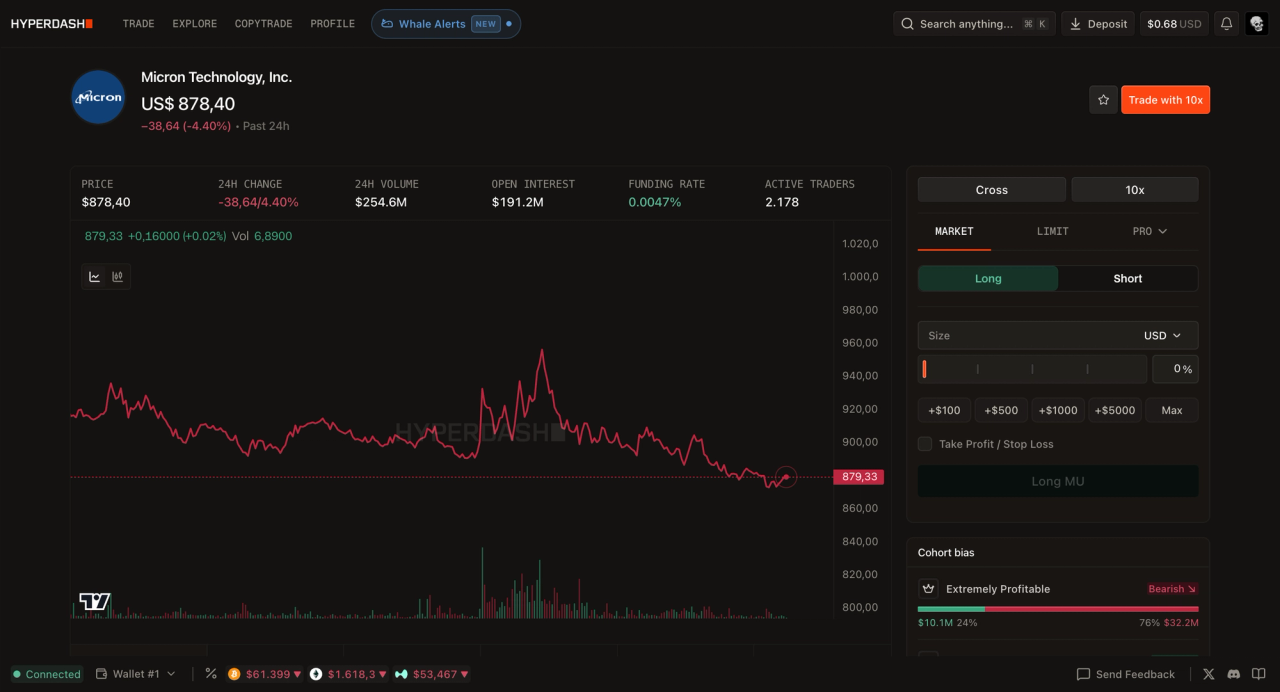
Task: Click the 24H CHANGE -38,64/4.40% value
Action: click(258, 202)
